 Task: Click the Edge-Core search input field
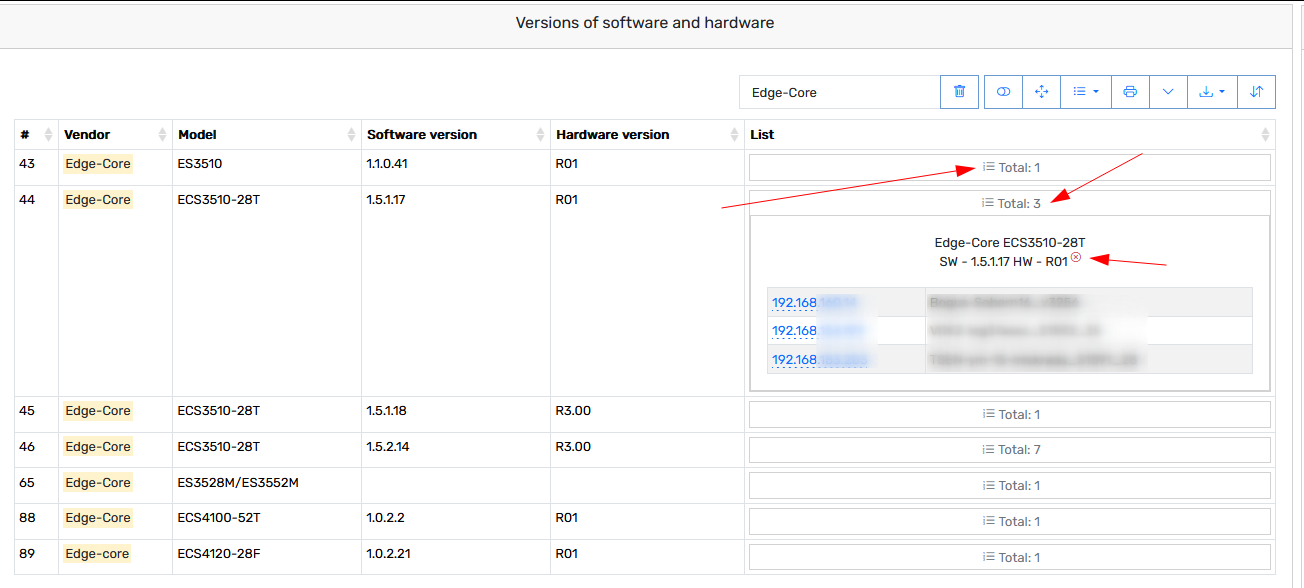point(840,92)
